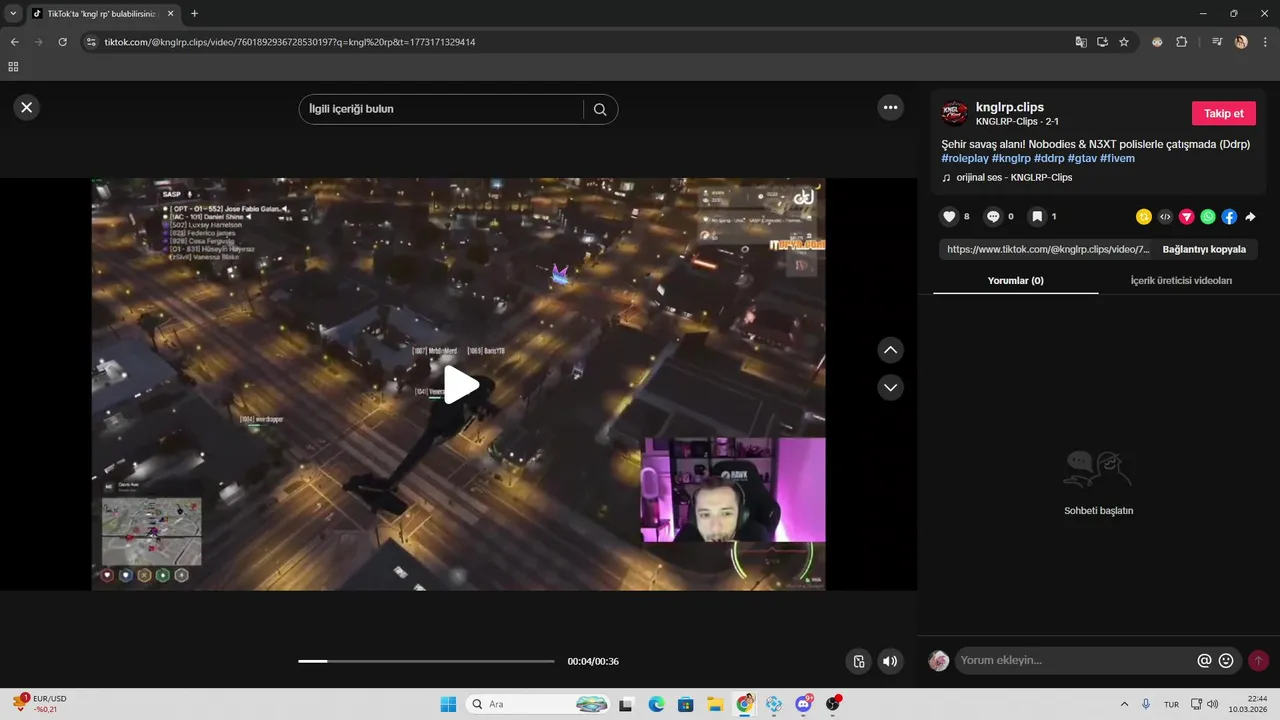This screenshot has width=1280, height=720.
Task: Open the #knglrp hashtag
Action: [1011, 158]
